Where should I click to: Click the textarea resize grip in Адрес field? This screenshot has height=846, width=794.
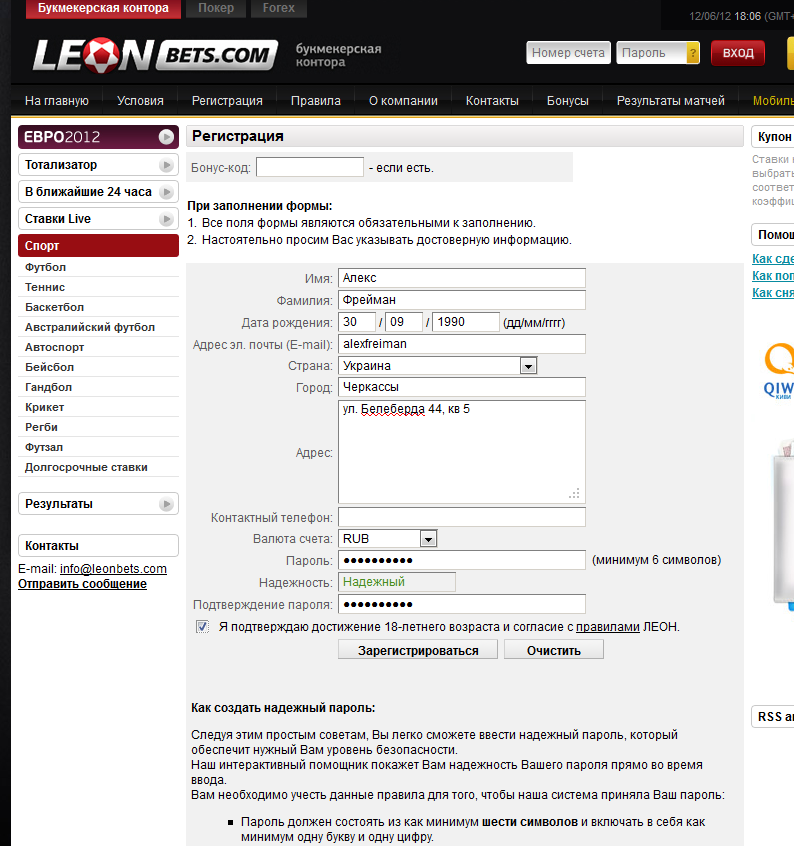pyautogui.click(x=574, y=493)
